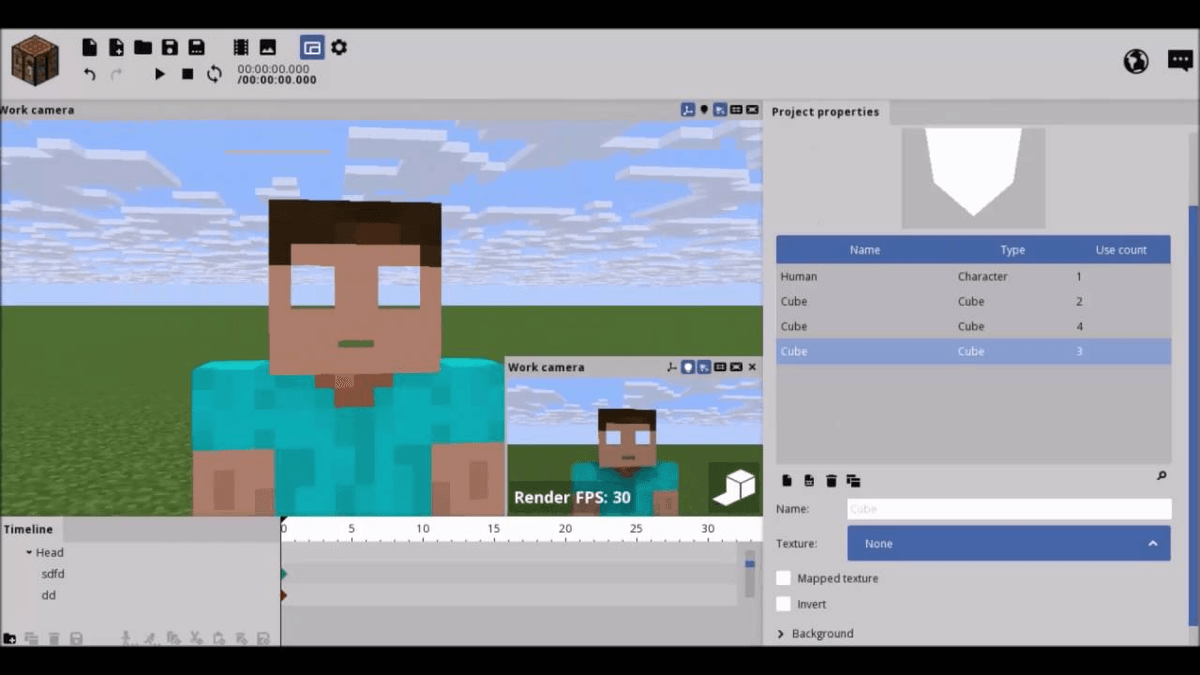Click the Name input field for the Cube
Viewport: 1200px width, 675px height.
click(x=1008, y=509)
